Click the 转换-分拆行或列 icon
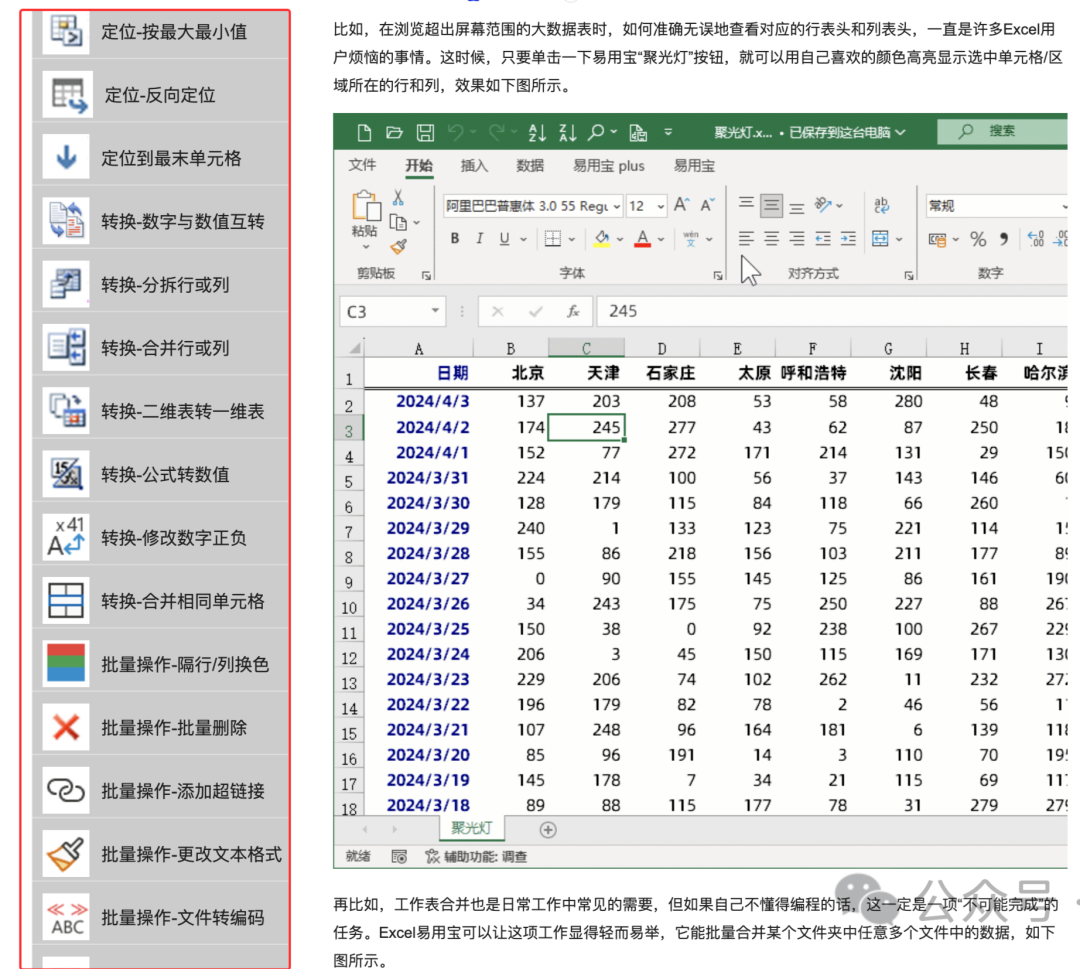Screen dimensions: 1080x969 click(66, 284)
